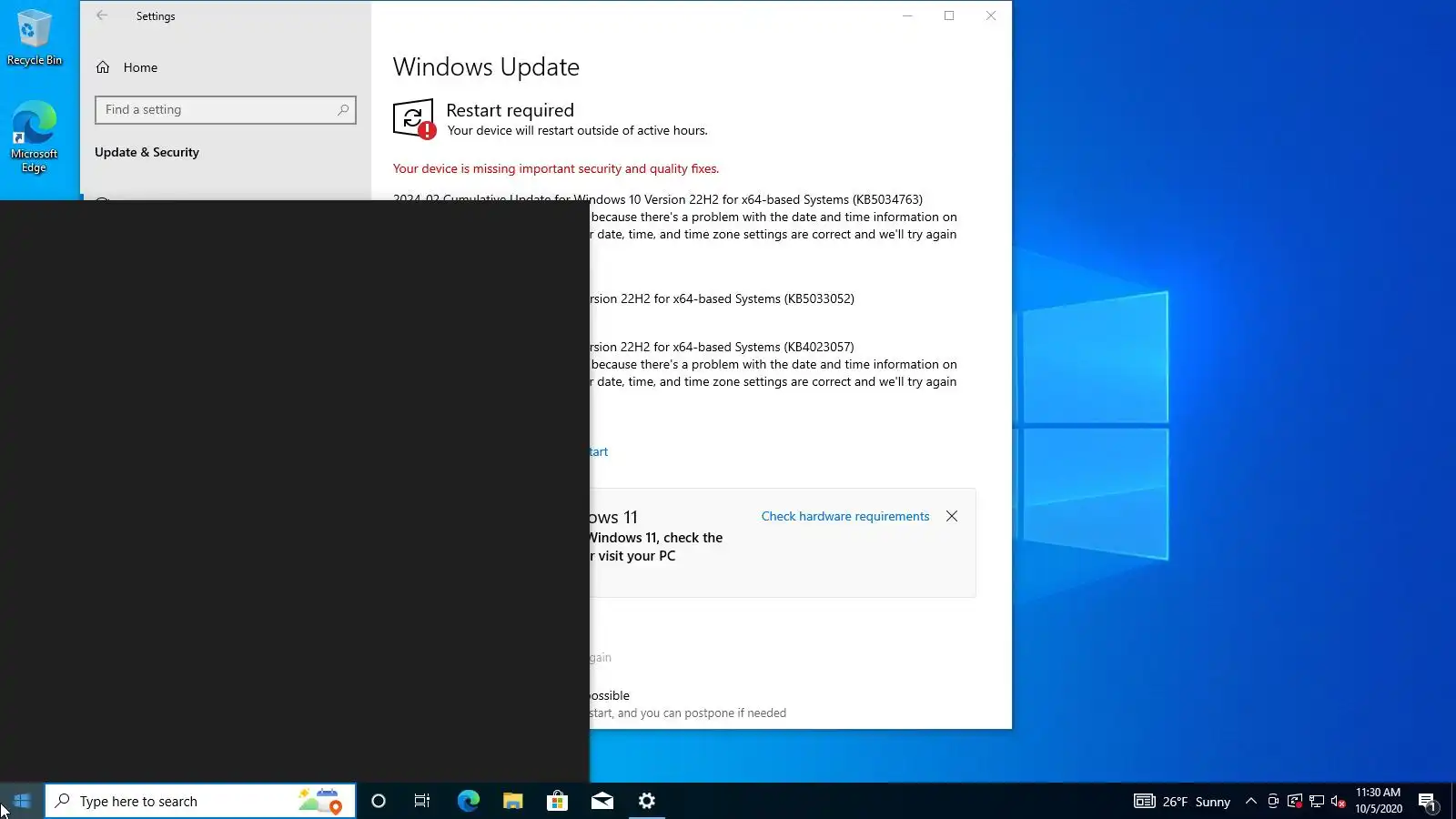Viewport: 1456px width, 819px height.
Task: Click the KB4023057 update entry text
Action: (723, 347)
